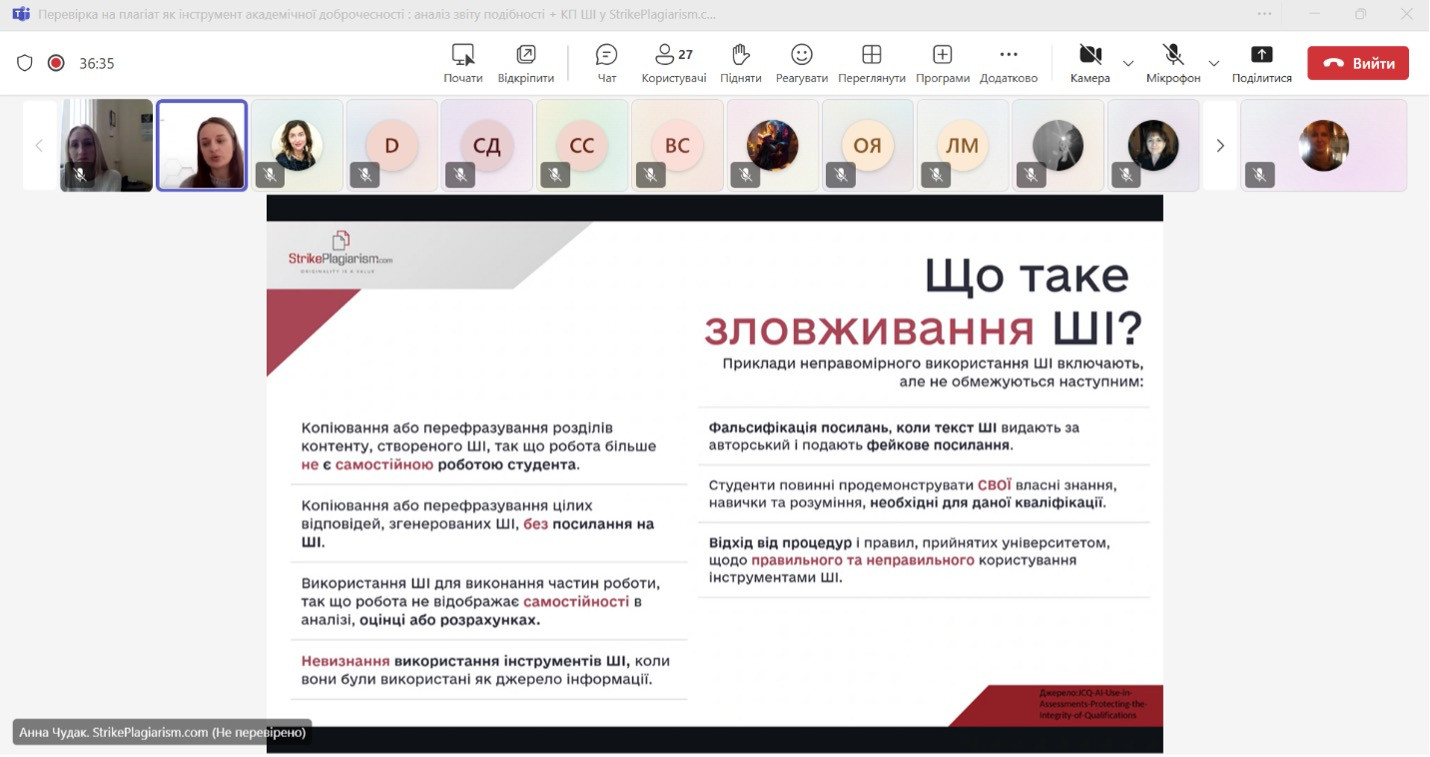The width and height of the screenshot is (1430, 757).
Task: Click the muted mic icon on СД tile
Action: [x=460, y=175]
